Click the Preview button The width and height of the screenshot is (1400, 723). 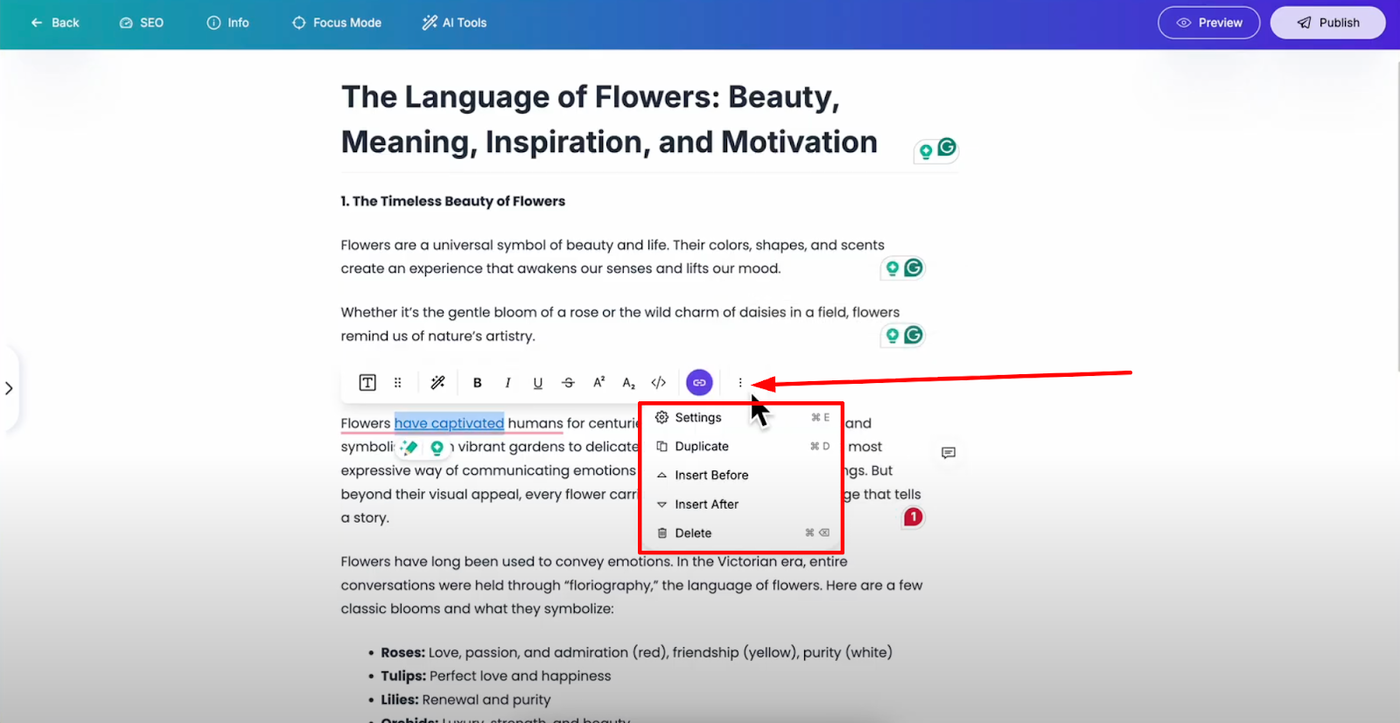click(1208, 23)
